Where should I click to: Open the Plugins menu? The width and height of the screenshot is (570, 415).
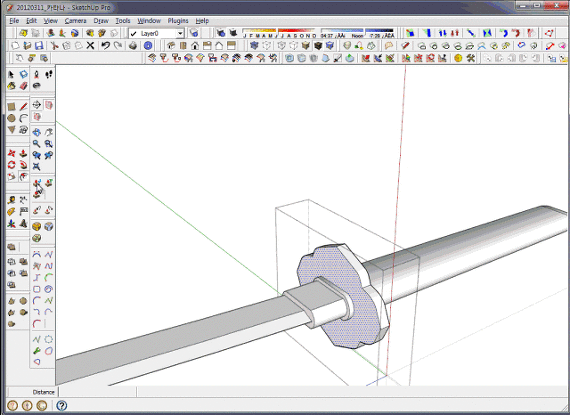(x=178, y=21)
